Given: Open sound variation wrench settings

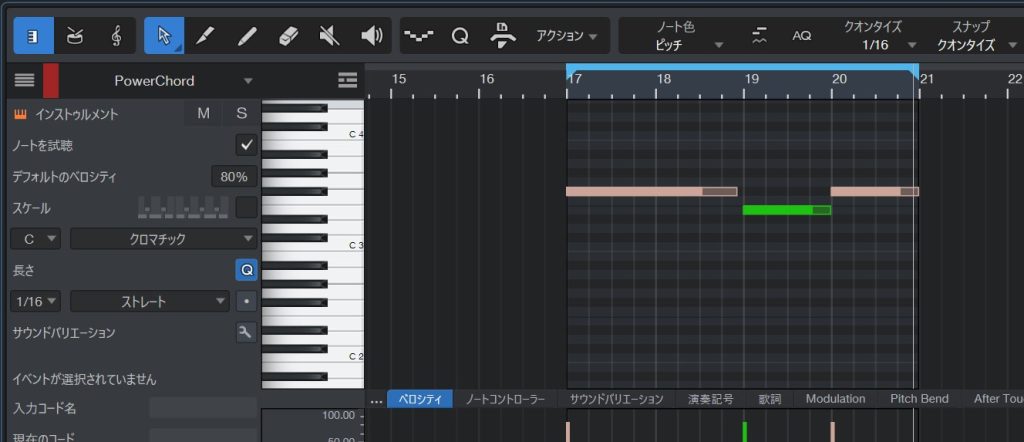Looking at the screenshot, I should (246, 333).
